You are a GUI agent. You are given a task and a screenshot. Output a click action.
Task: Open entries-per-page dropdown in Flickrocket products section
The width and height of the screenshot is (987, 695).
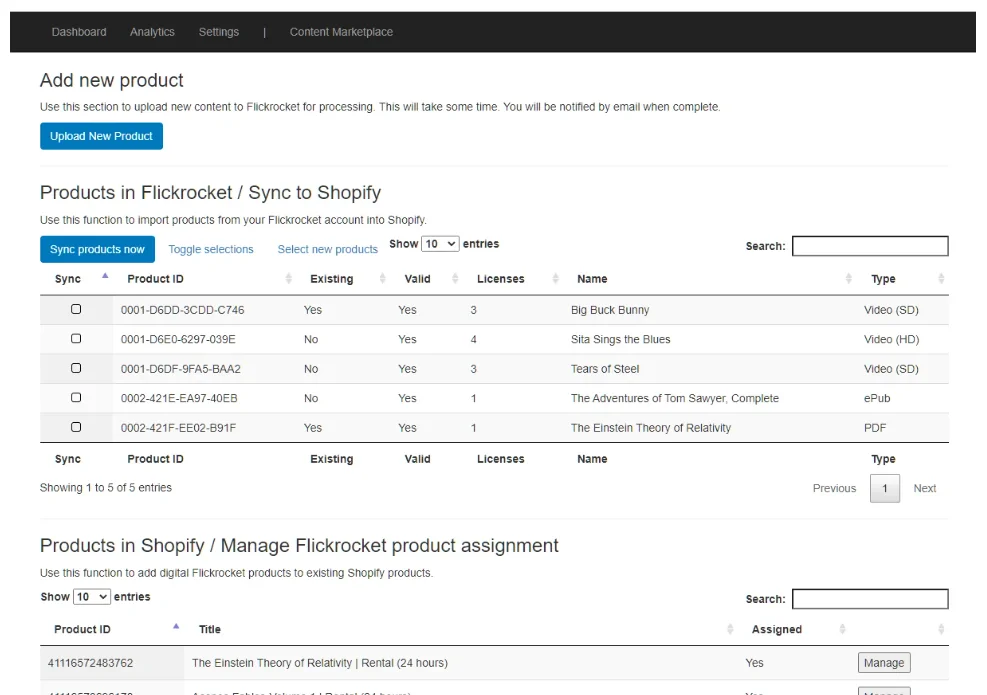click(x=440, y=244)
